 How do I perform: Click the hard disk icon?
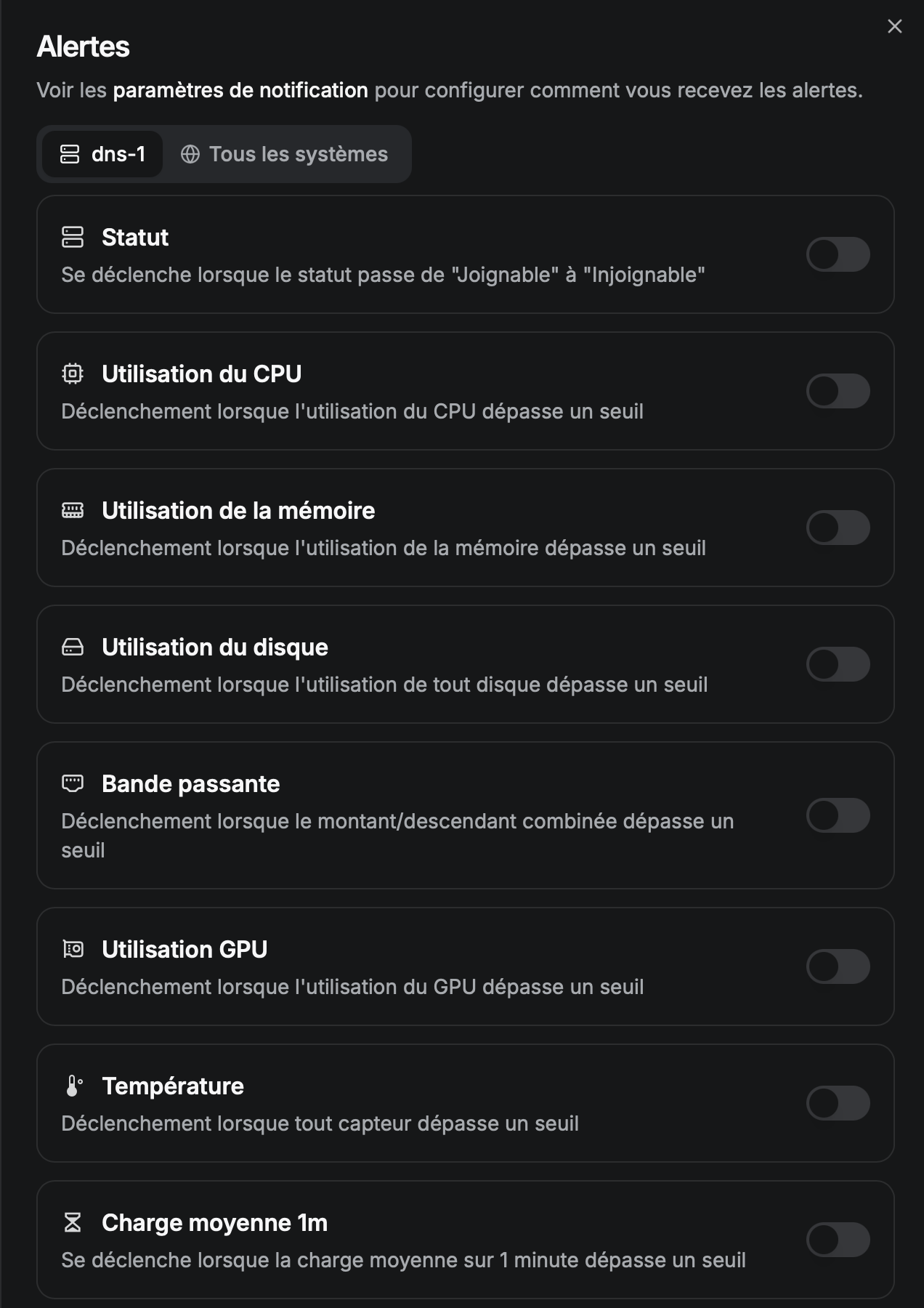click(x=73, y=647)
